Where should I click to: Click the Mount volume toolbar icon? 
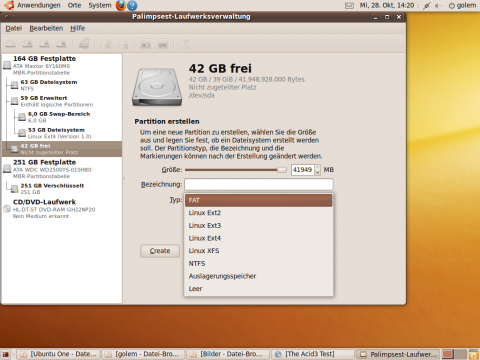click(11, 44)
